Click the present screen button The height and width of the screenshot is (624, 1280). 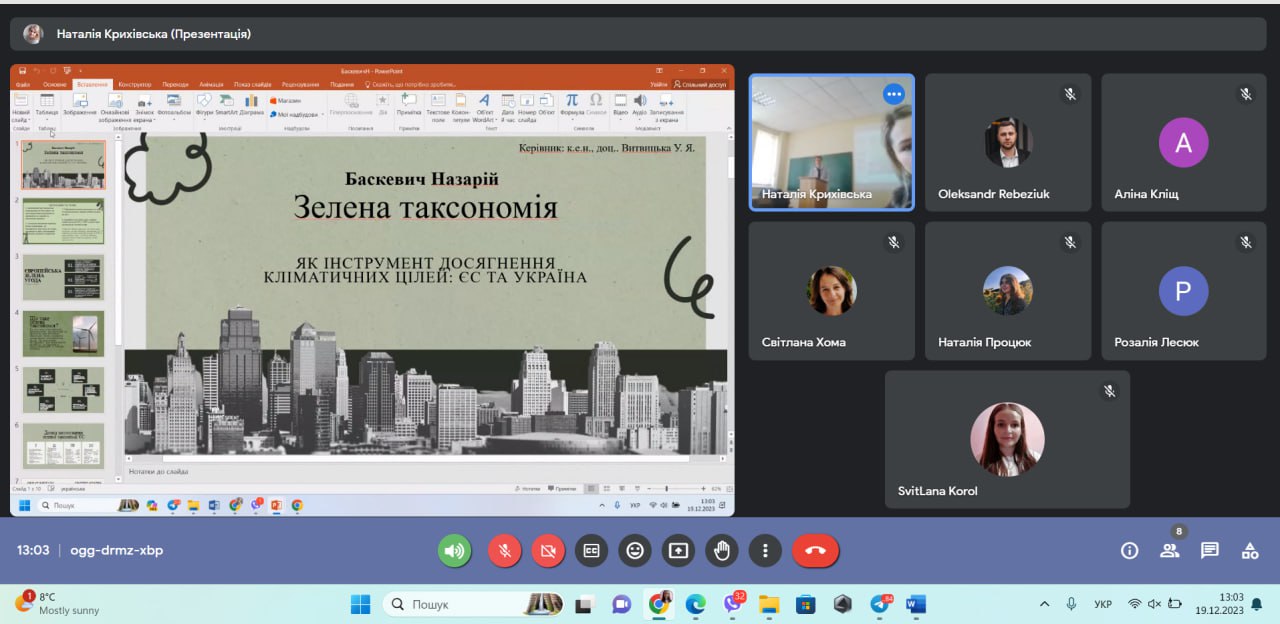coord(678,550)
